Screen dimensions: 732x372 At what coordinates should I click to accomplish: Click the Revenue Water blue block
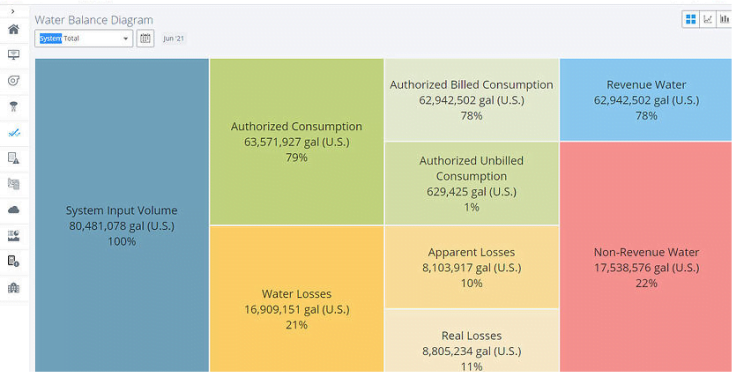point(646,99)
